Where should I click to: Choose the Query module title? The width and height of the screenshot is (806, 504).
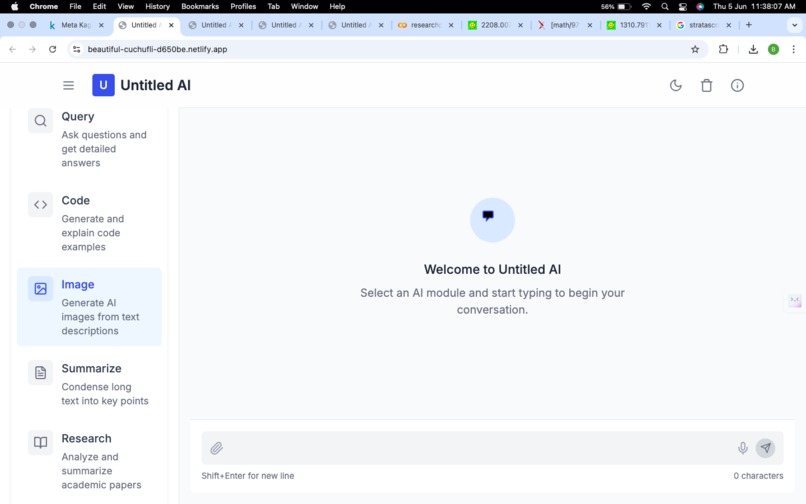click(78, 117)
